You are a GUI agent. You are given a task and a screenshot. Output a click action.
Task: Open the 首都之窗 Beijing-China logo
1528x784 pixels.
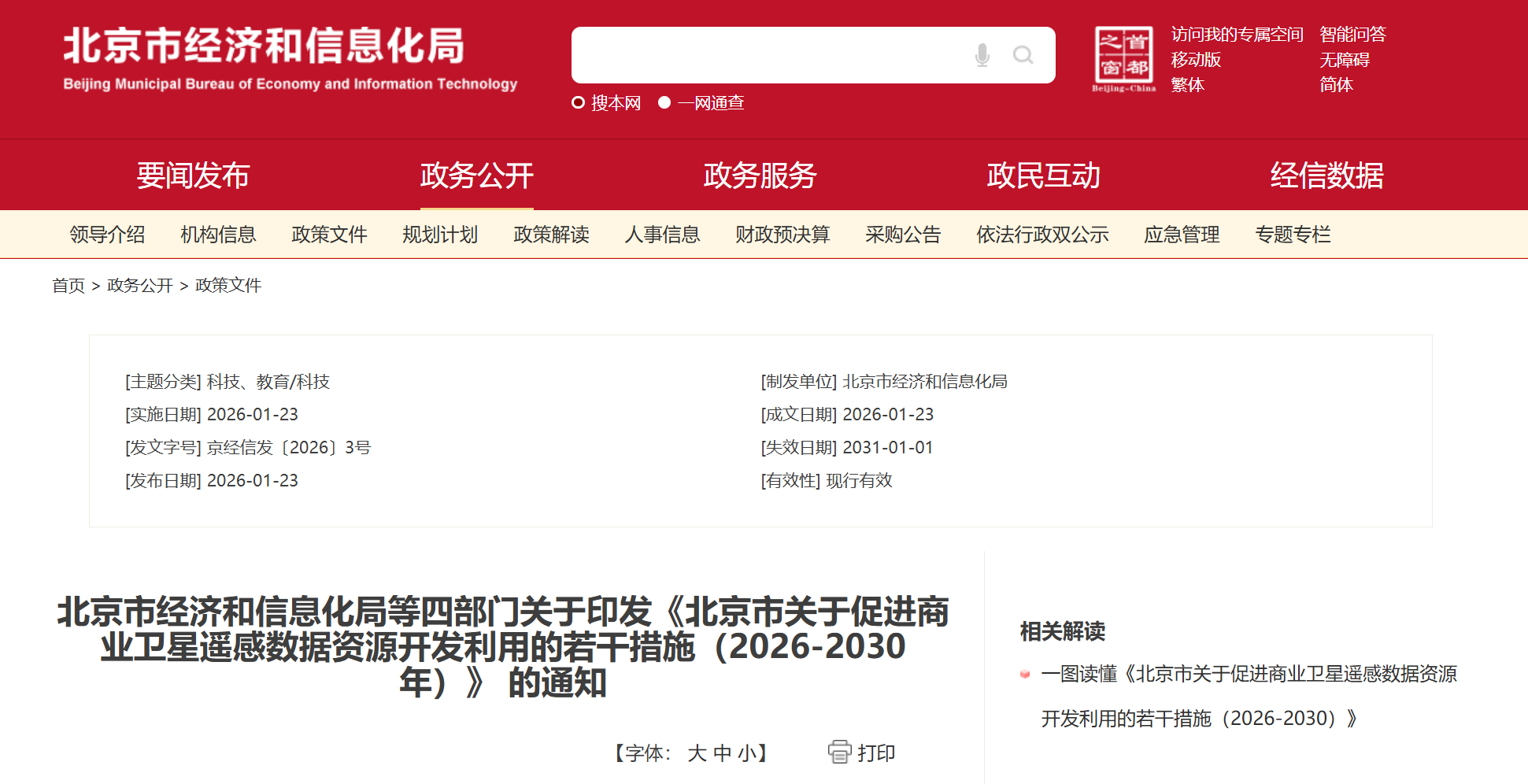[1123, 58]
